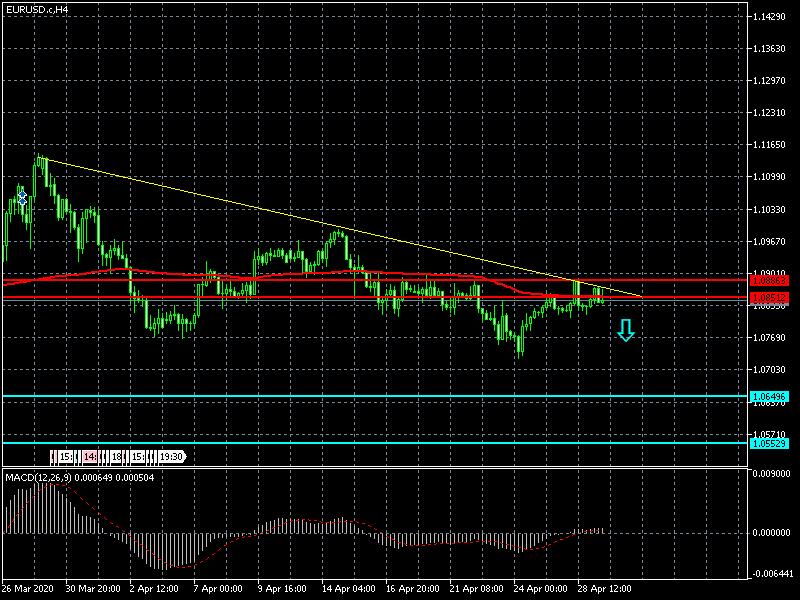Click the EURUSD.c,H4 chart title
This screenshot has height=600, width=800.
36,9
